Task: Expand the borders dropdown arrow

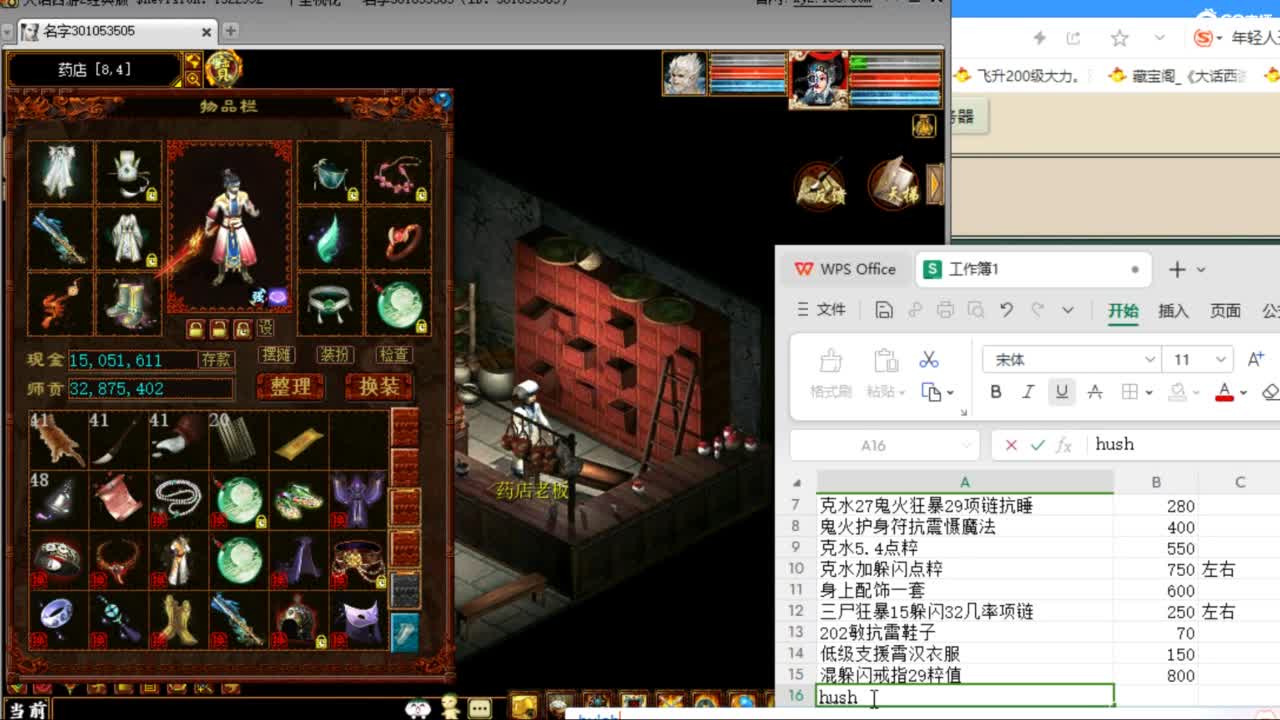Action: tap(1149, 393)
